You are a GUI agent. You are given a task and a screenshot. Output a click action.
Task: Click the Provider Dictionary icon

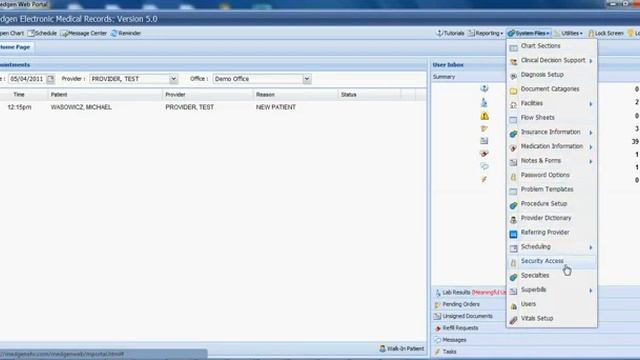(513, 220)
